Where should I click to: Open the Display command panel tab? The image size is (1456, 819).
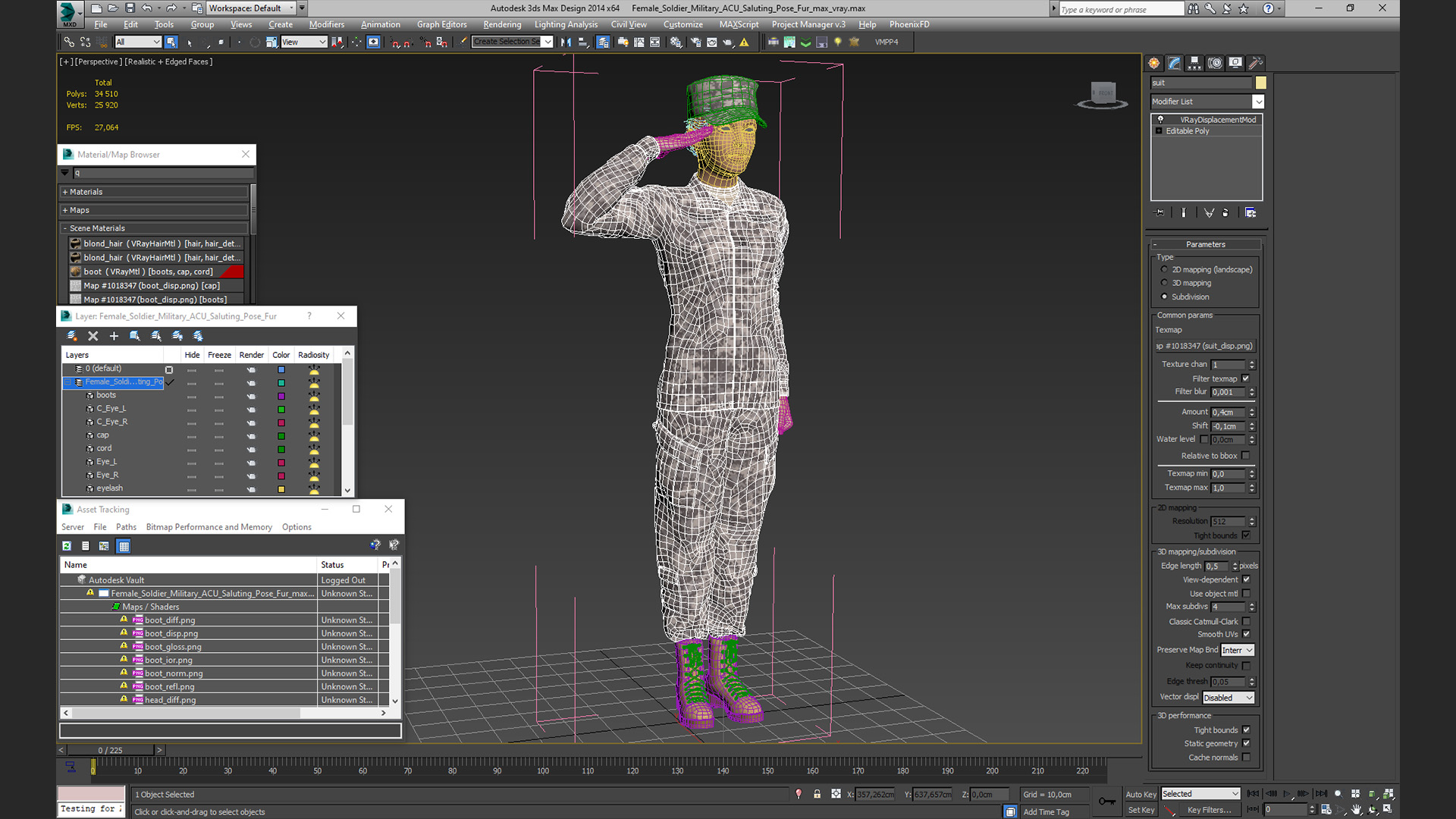click(1235, 63)
